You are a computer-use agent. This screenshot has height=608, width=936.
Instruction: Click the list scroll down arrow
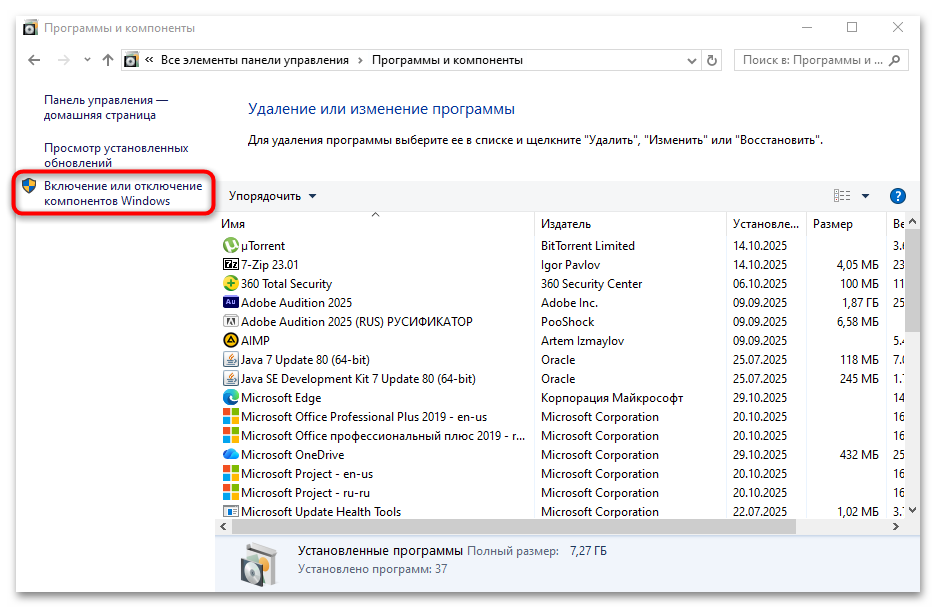coord(912,510)
